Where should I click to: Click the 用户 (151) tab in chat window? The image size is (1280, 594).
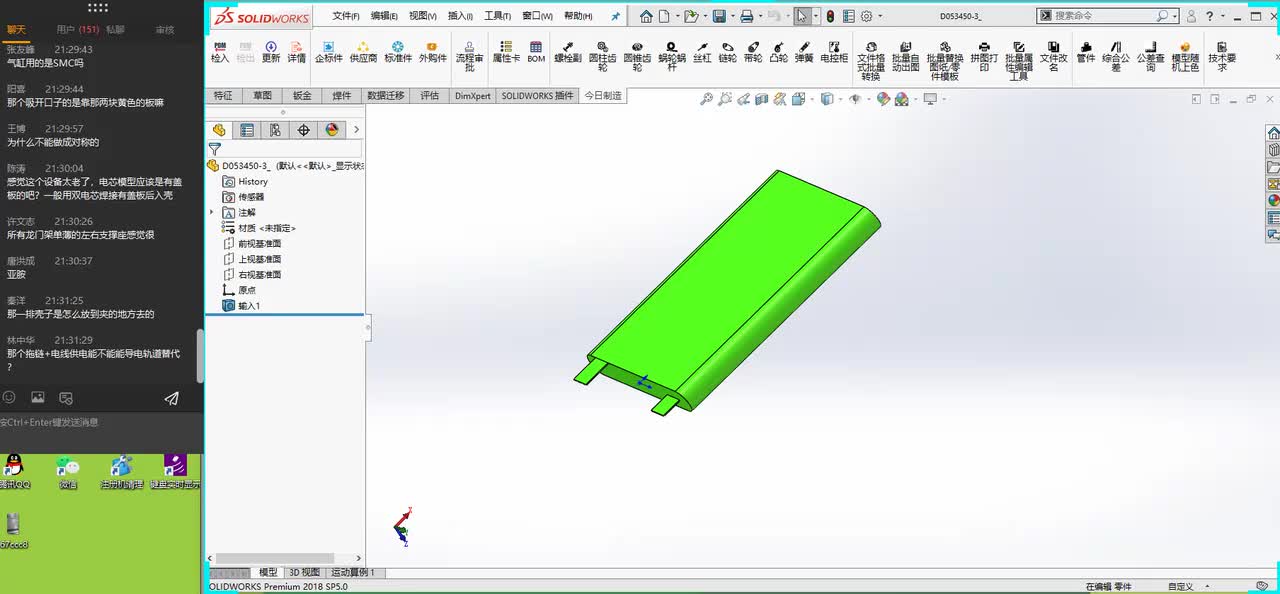click(77, 30)
